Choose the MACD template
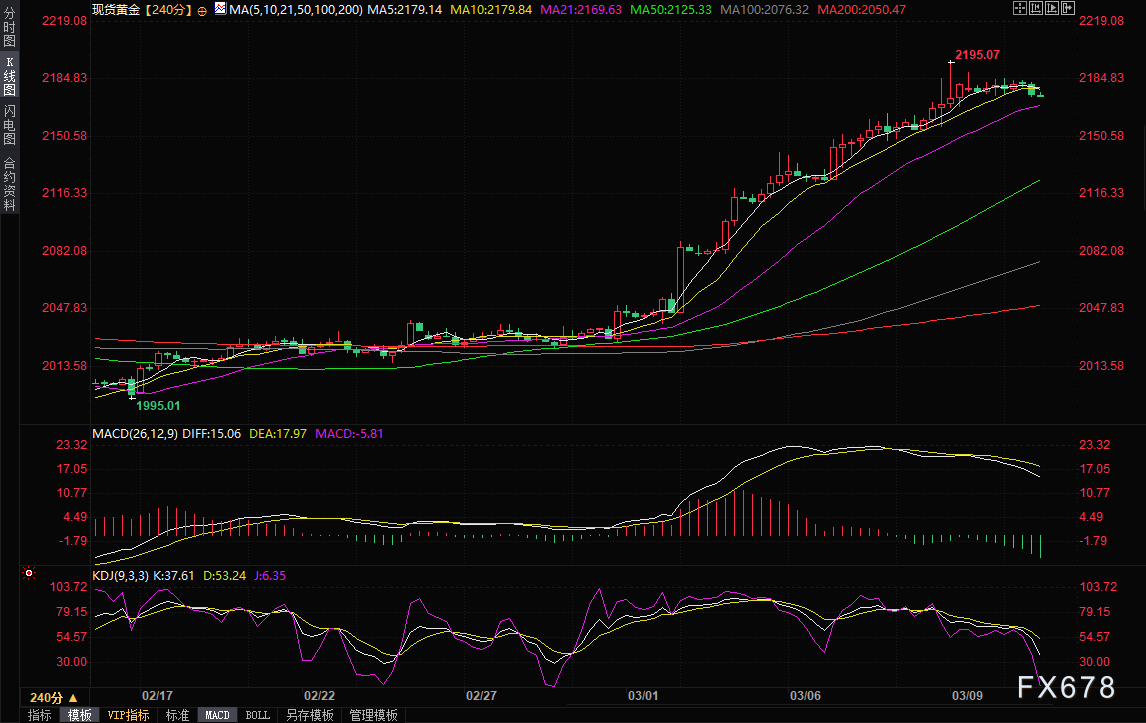 point(217,715)
